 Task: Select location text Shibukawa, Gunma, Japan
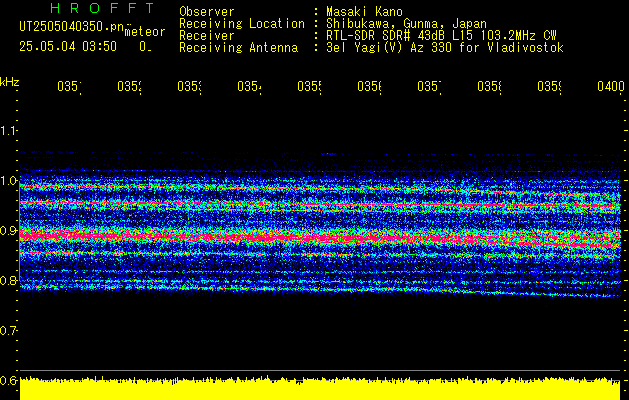(406, 24)
